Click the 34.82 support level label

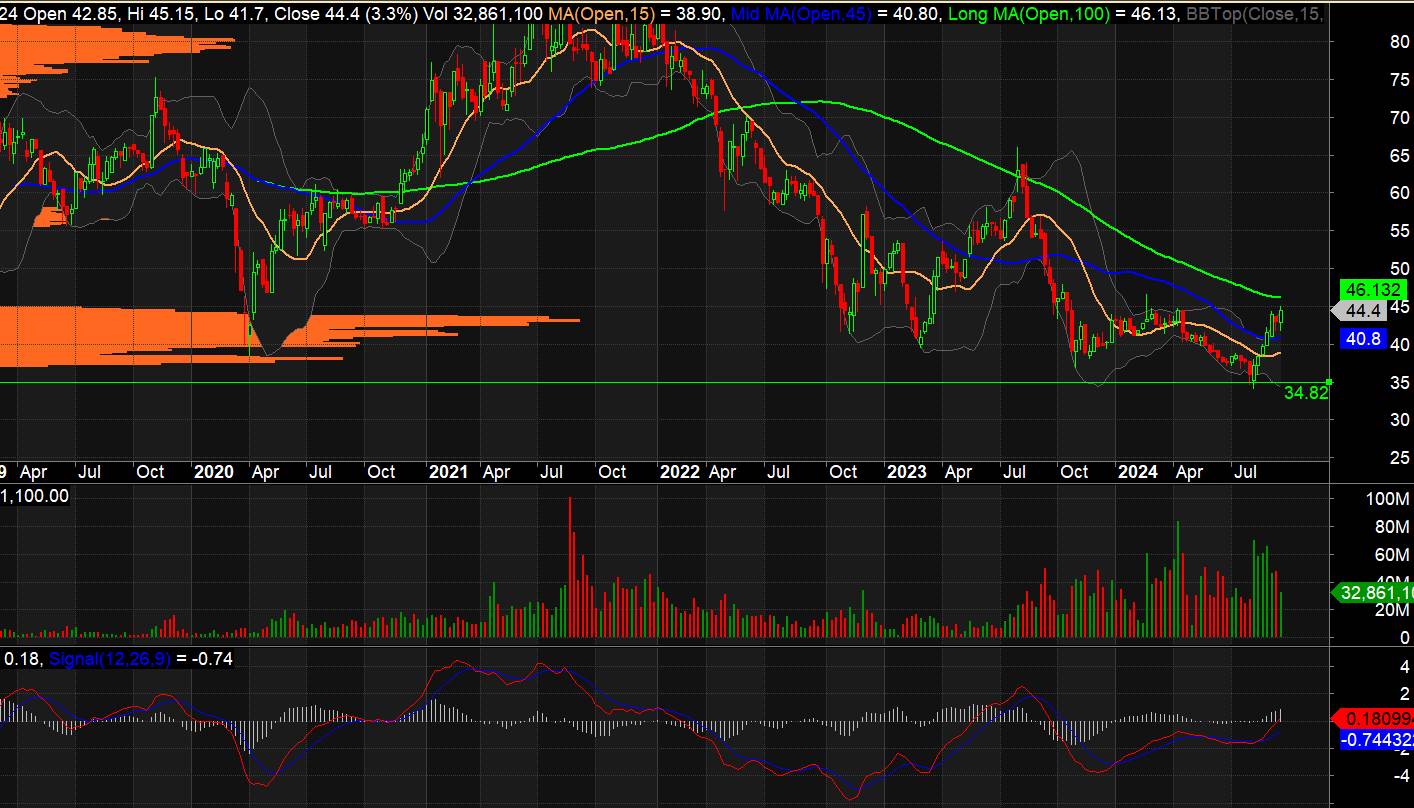coord(1305,393)
